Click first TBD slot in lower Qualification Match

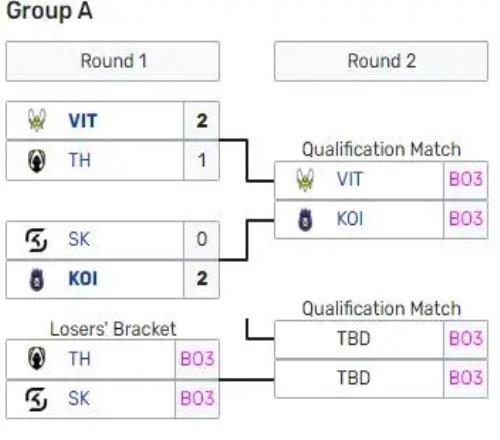359,339
